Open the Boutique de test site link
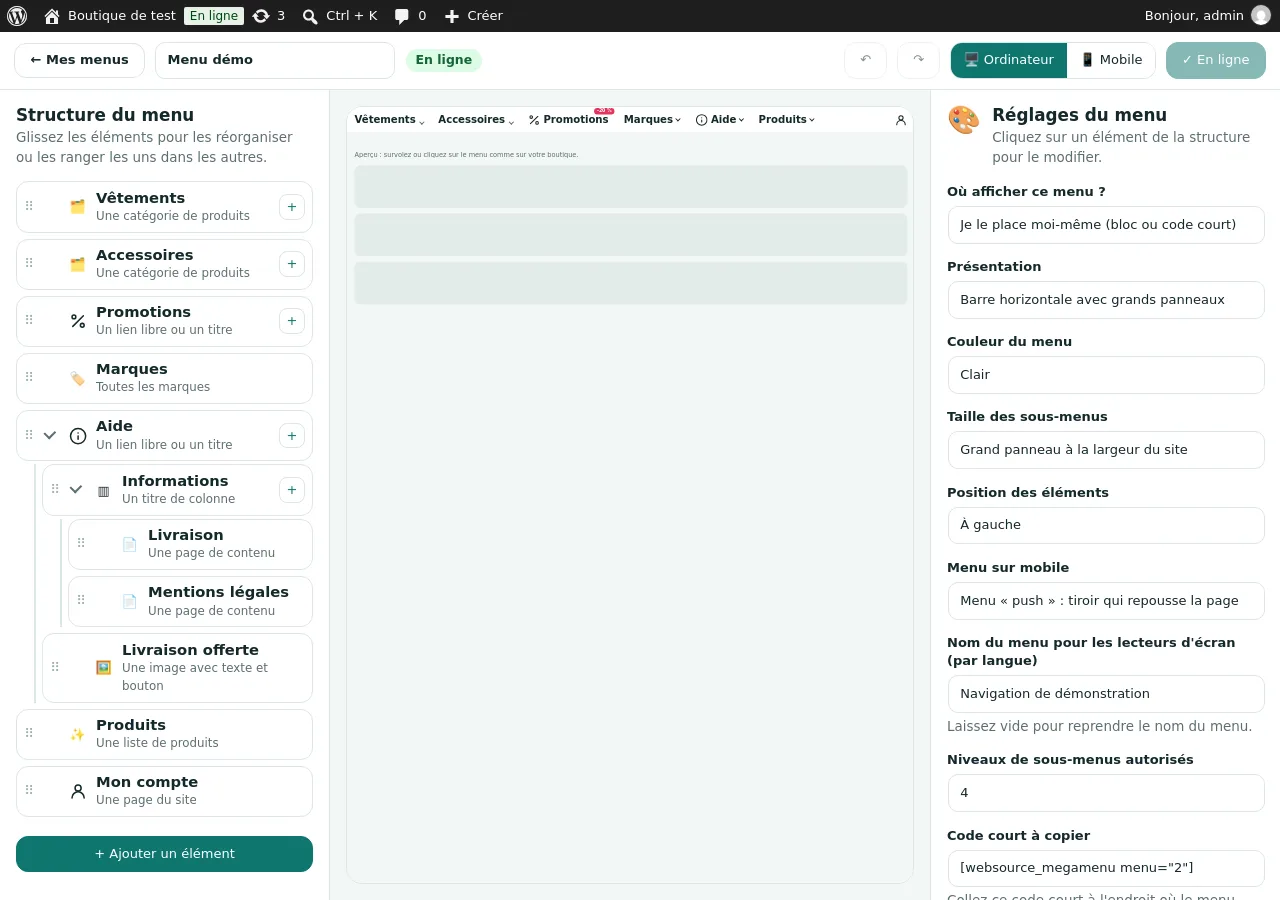 click(x=110, y=16)
